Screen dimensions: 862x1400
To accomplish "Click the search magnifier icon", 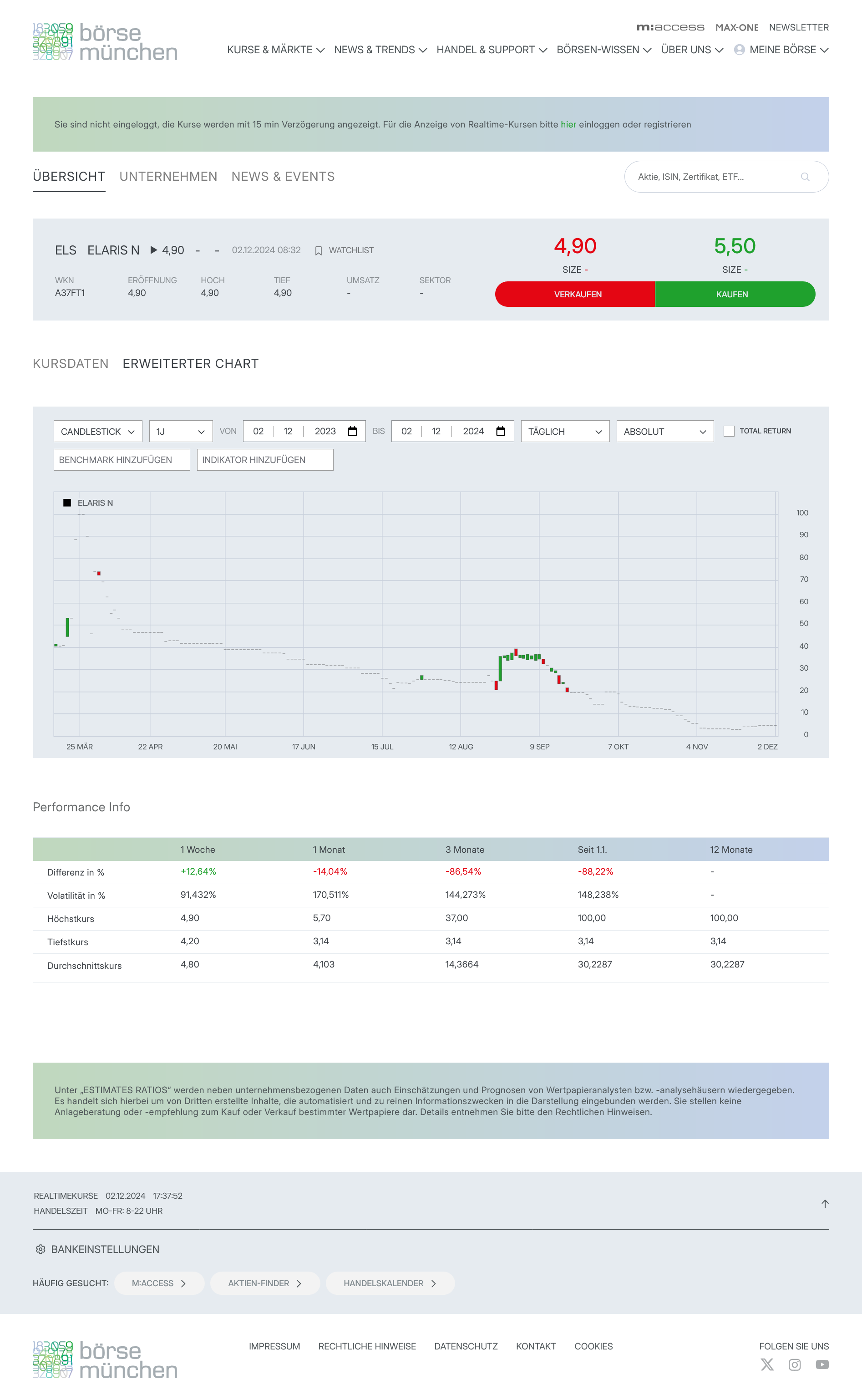I will [804, 177].
